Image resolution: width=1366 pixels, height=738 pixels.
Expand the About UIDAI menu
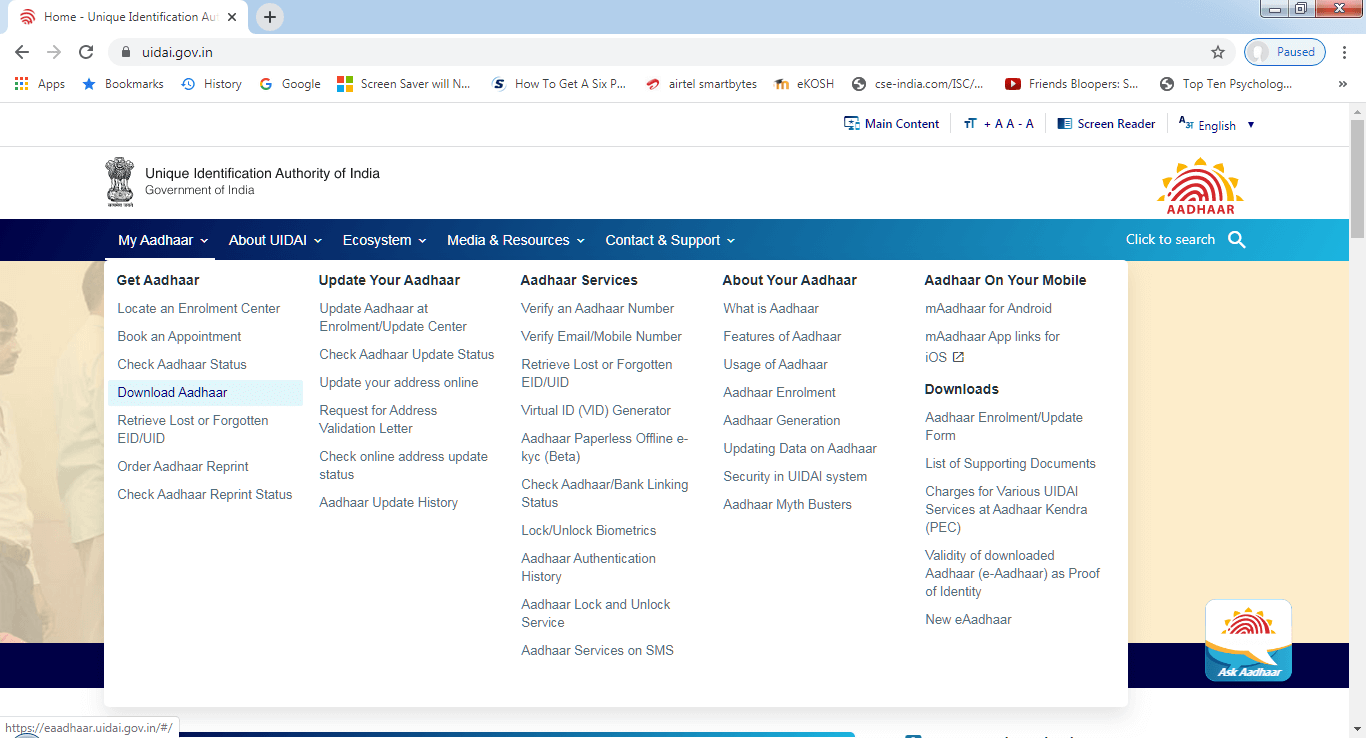pyautogui.click(x=275, y=240)
